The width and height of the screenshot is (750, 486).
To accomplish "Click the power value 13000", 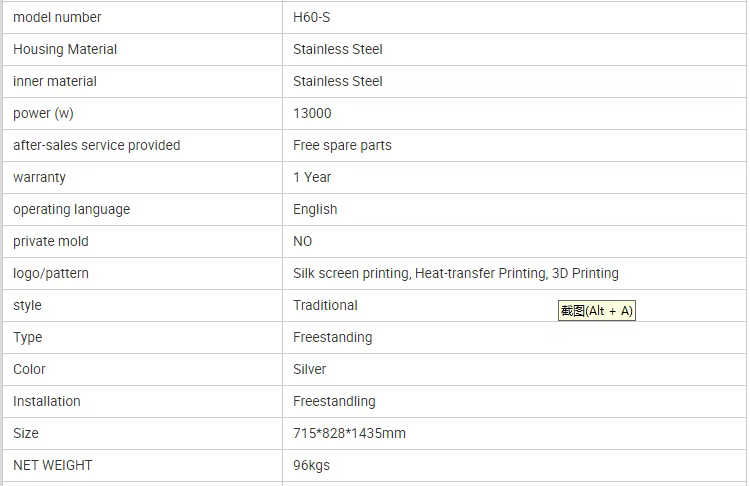I will click(312, 113).
